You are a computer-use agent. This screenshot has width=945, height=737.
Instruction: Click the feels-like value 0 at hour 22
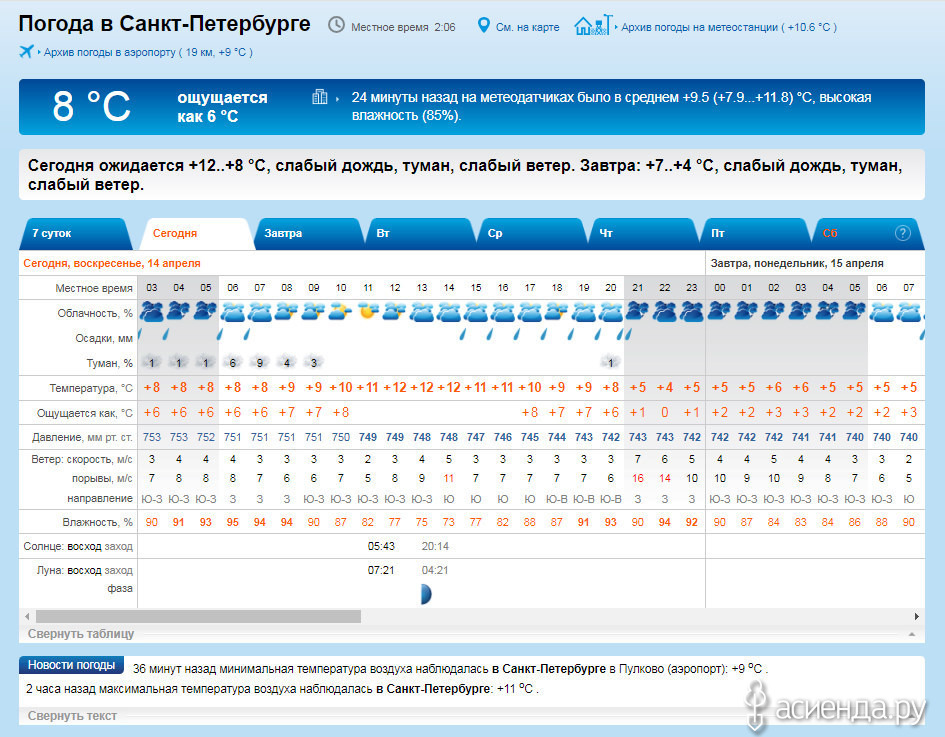coord(665,413)
